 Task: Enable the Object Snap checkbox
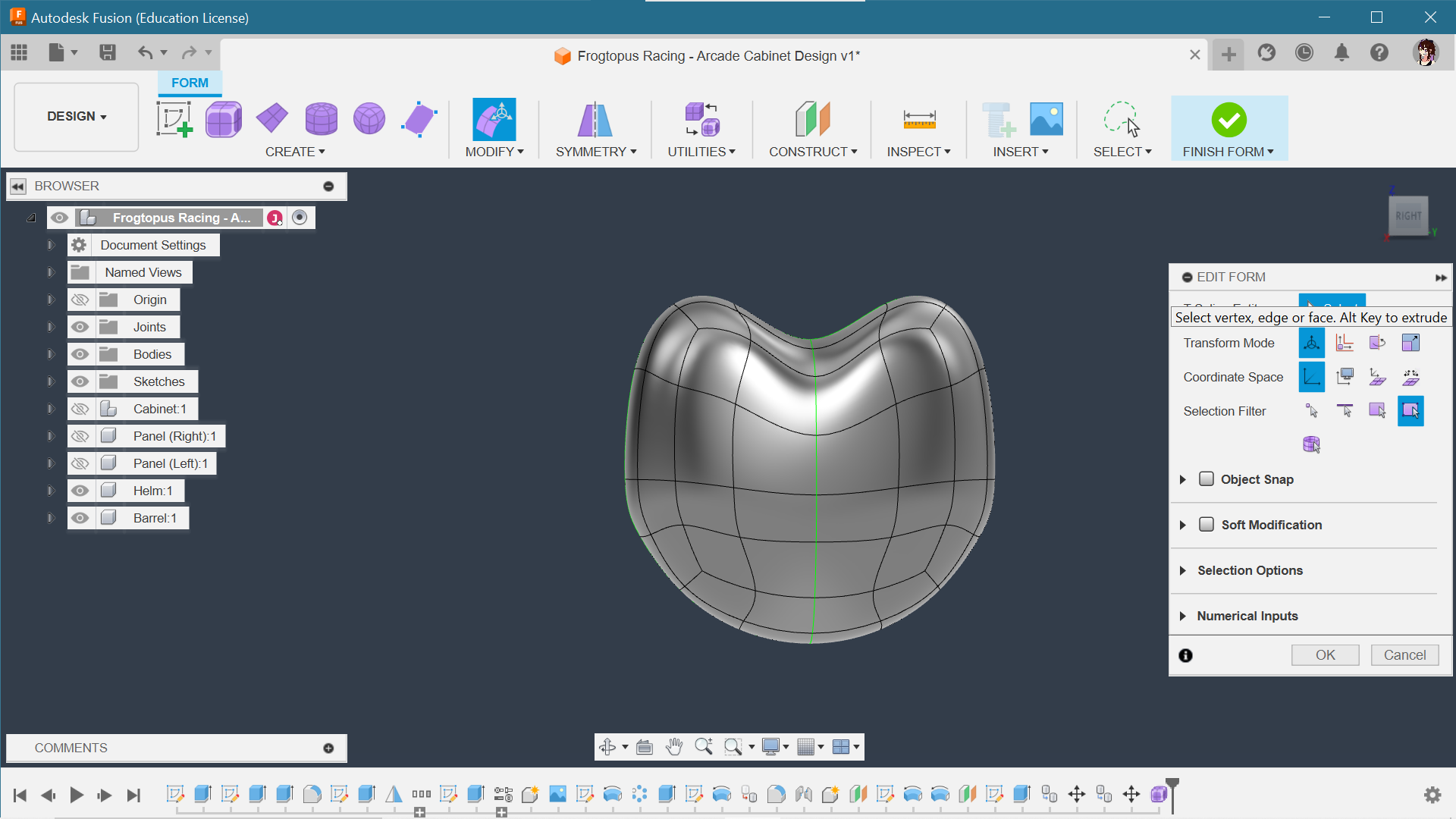[1207, 479]
